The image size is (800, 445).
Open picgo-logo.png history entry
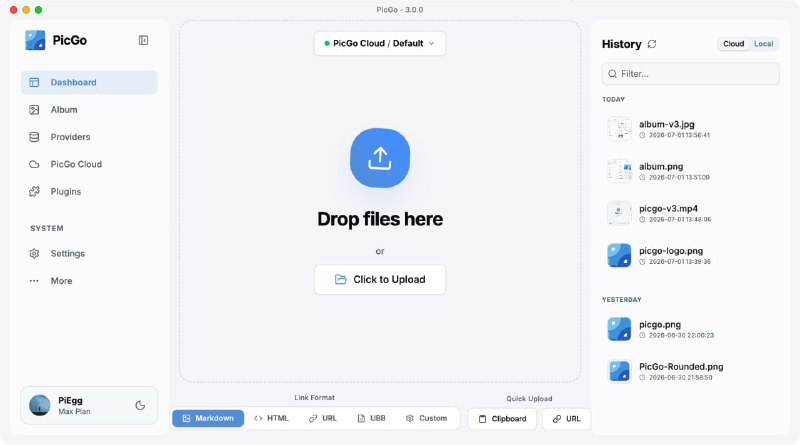690,255
